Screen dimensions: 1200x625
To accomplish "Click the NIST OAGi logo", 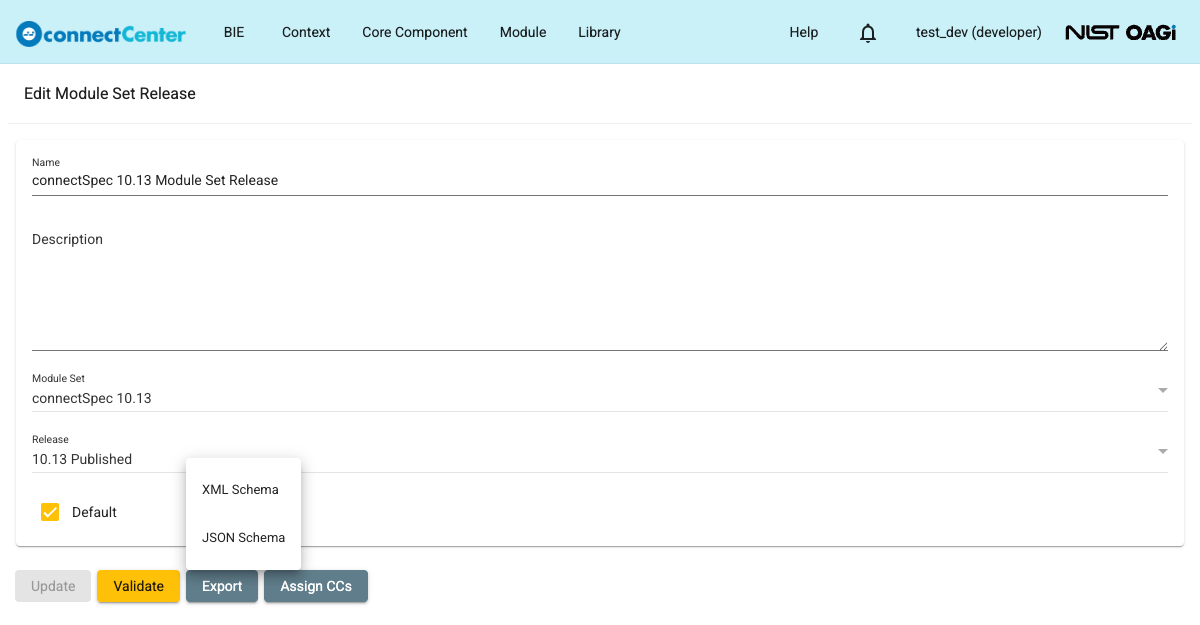I will 1121,33.
